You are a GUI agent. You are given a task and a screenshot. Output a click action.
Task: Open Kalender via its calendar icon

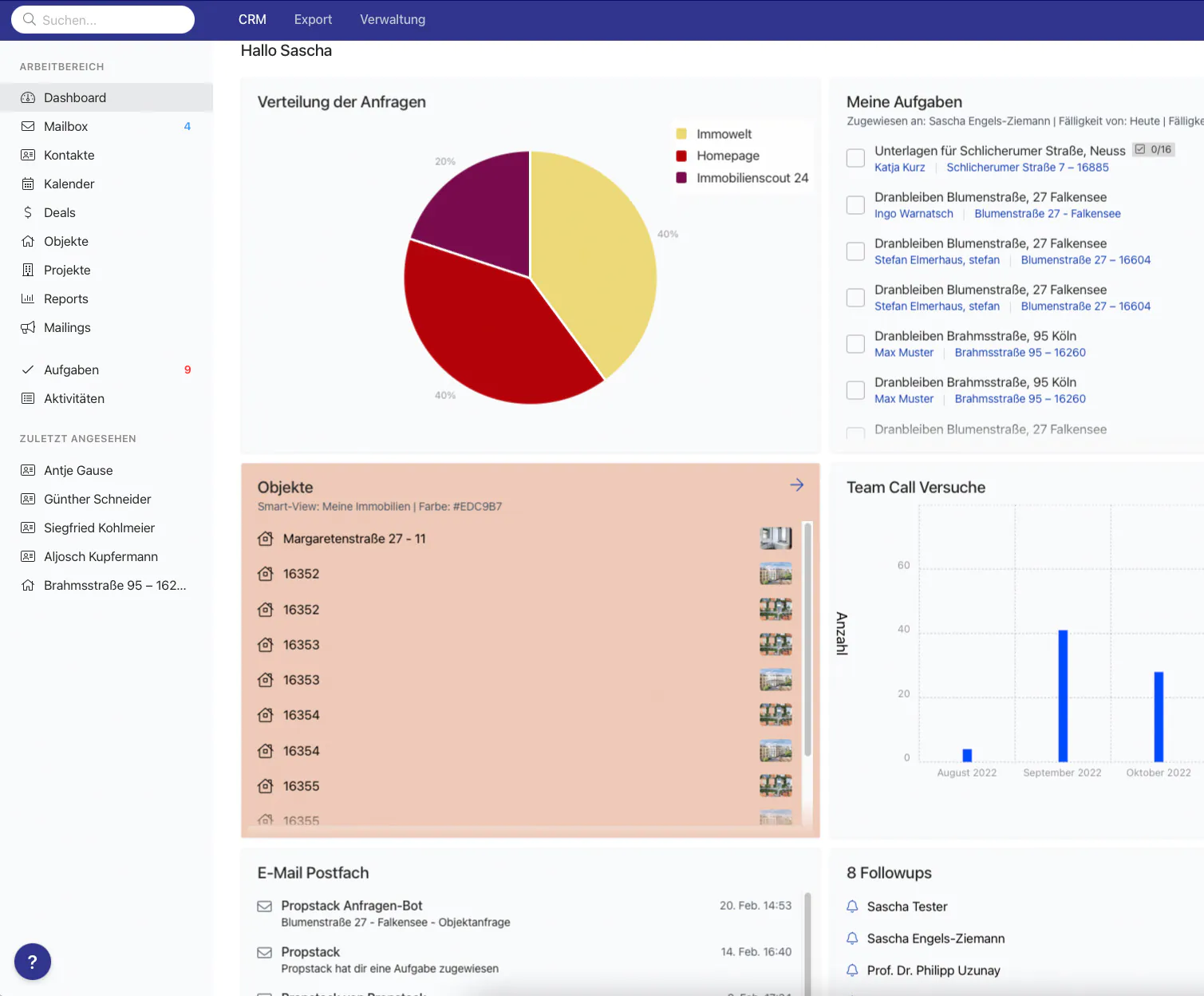tap(28, 184)
